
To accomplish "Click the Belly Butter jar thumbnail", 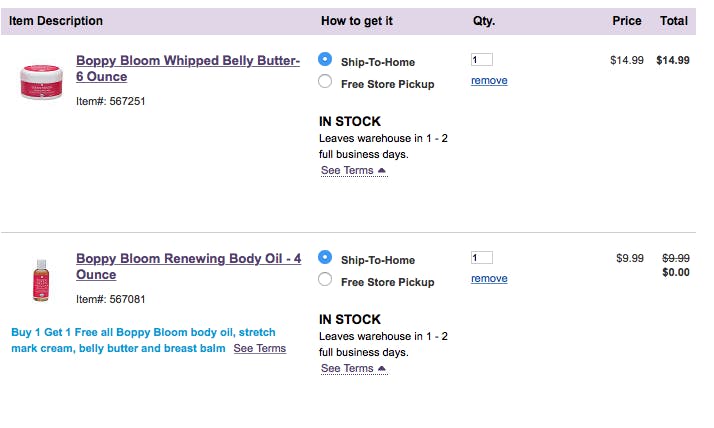I will [x=41, y=82].
